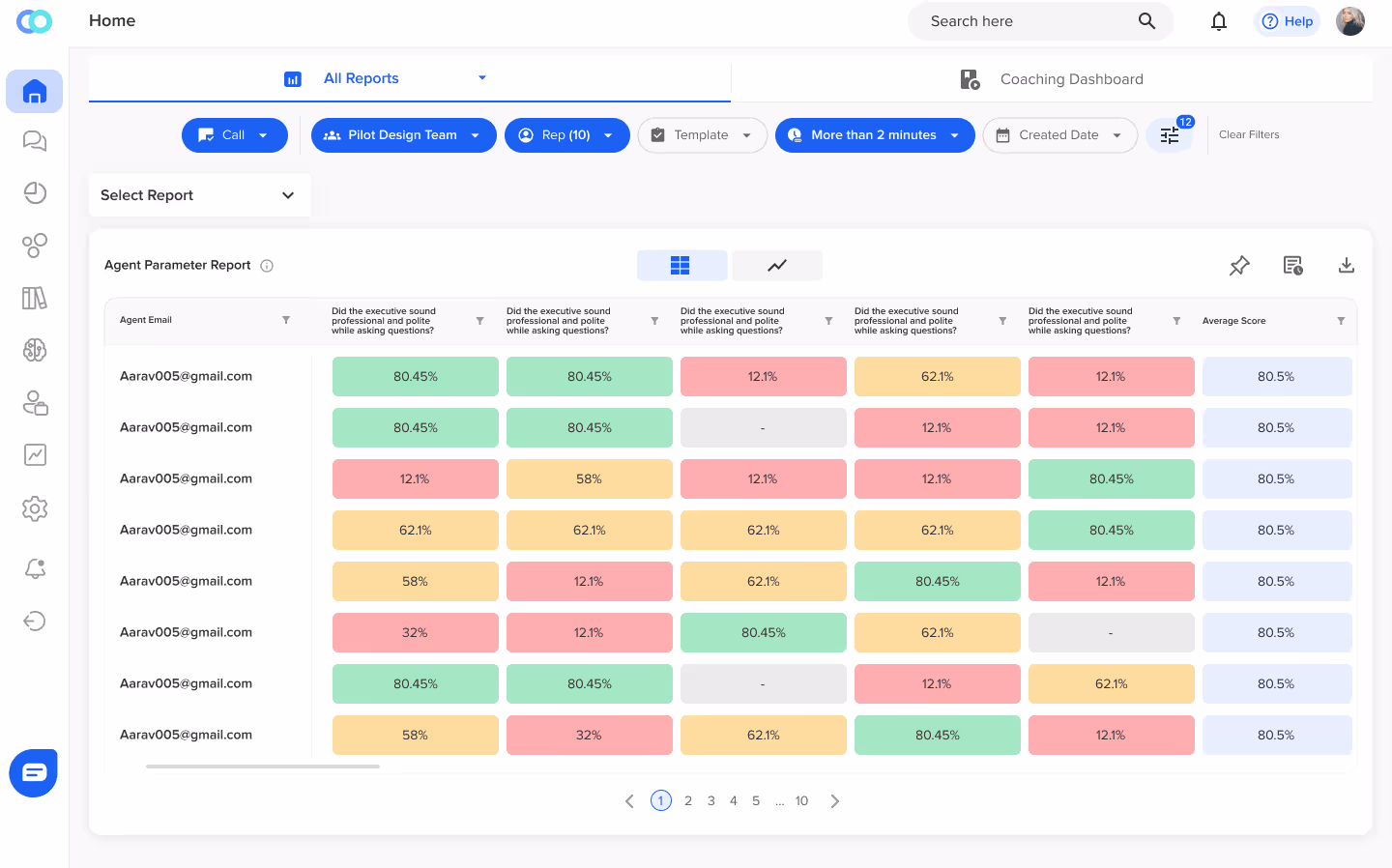This screenshot has width=1392, height=868.
Task: Open the Rep (10) dropdown
Action: click(x=567, y=135)
